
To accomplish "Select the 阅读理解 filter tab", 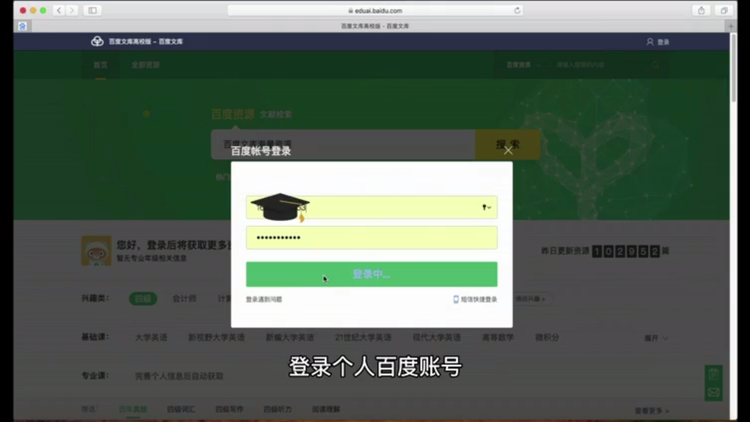I will [x=326, y=409].
